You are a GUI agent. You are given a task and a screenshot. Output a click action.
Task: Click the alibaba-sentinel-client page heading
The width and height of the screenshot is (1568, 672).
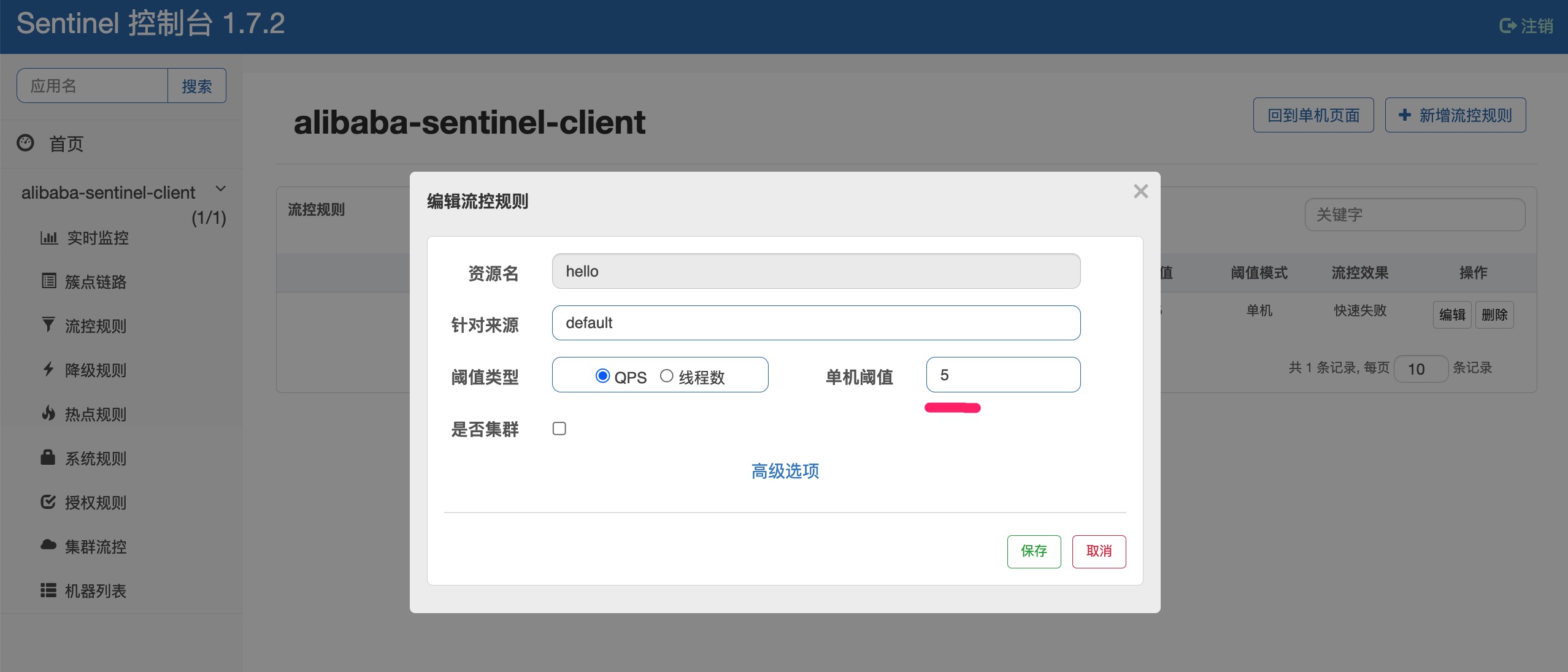(469, 122)
